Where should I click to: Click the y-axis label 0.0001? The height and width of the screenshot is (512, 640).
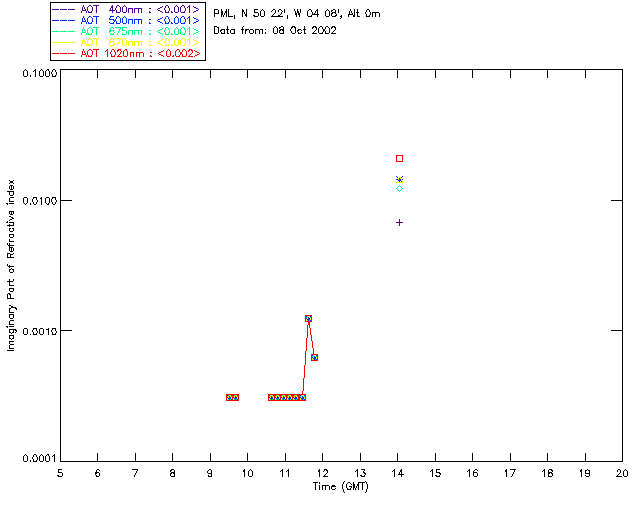[40, 459]
